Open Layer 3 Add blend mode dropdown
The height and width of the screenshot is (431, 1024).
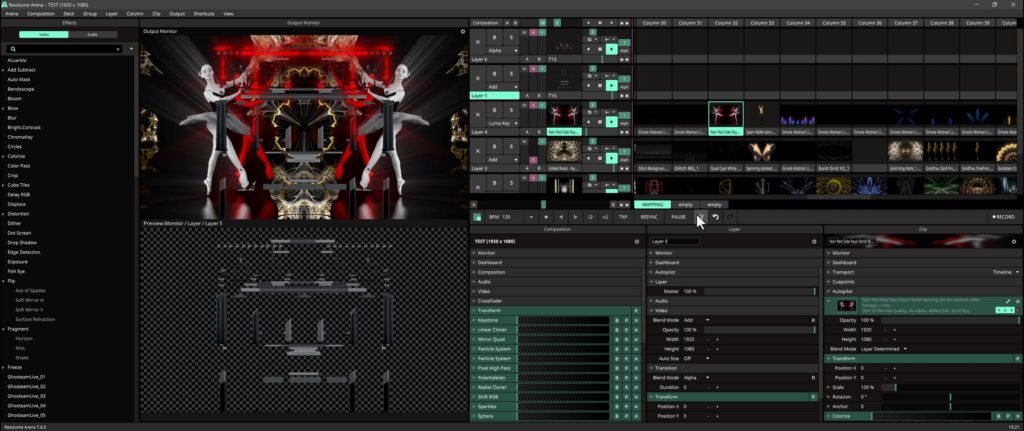[503, 159]
